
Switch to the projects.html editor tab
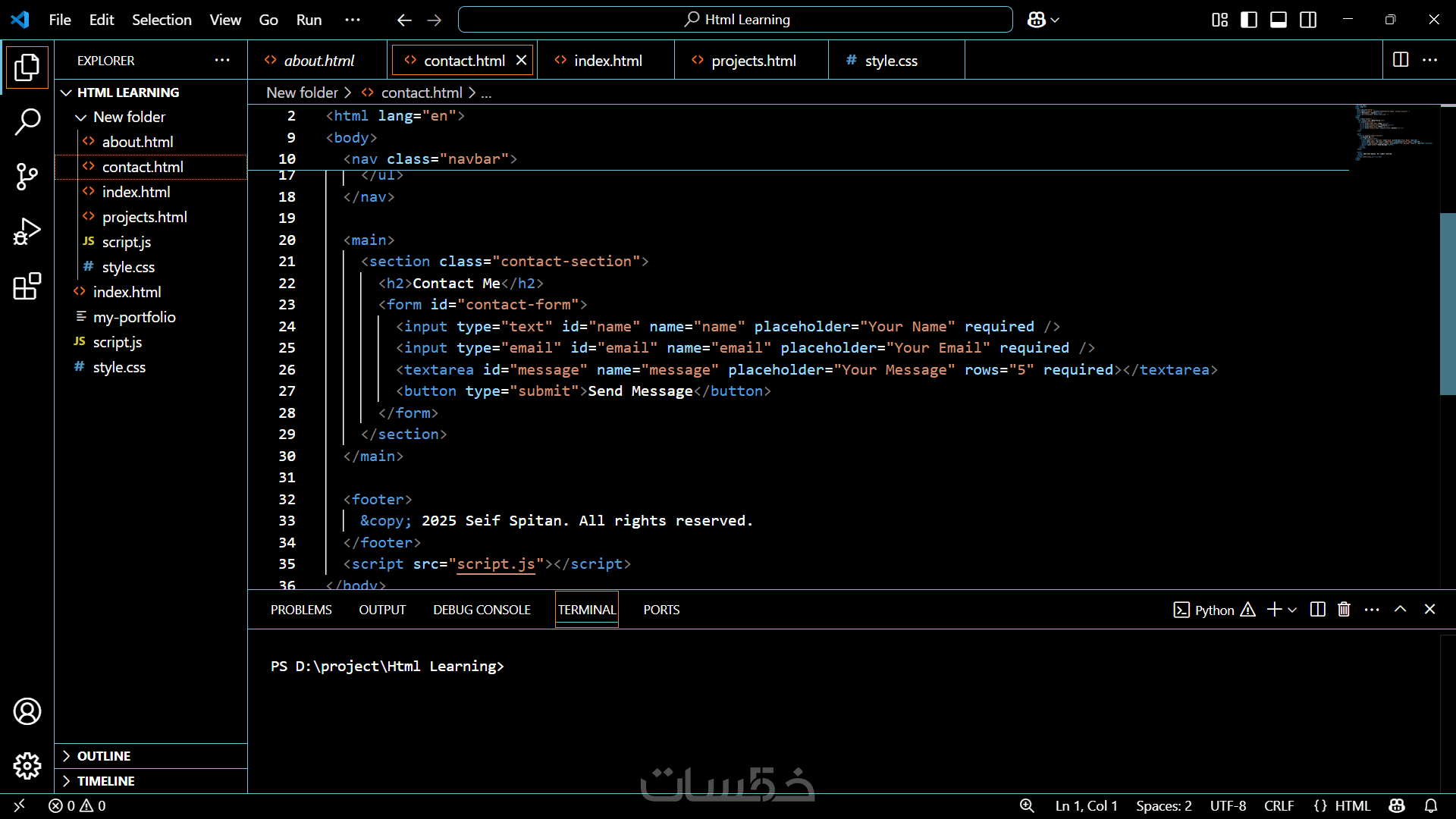(x=753, y=61)
